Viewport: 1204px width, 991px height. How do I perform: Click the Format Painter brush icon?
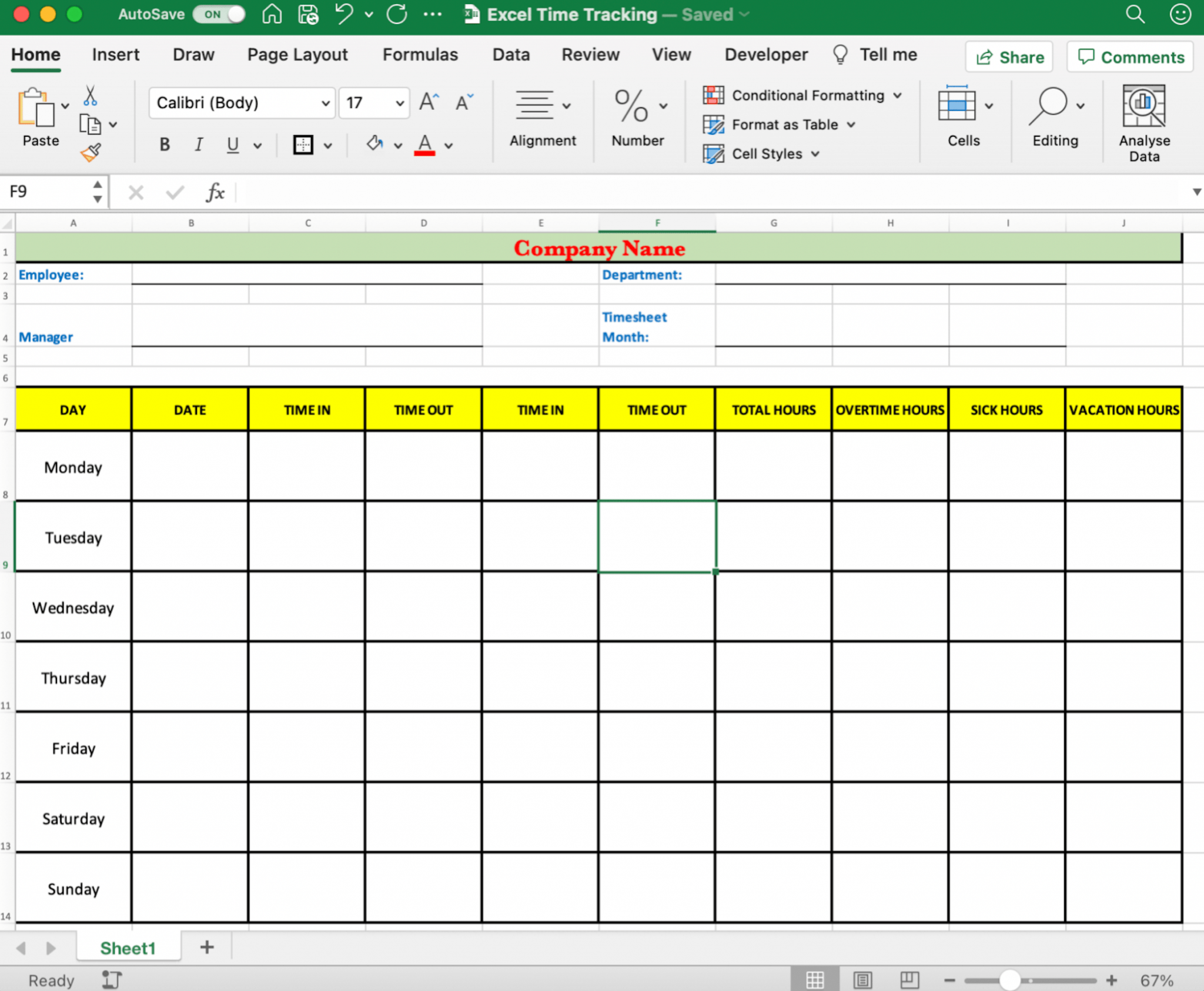[91, 153]
